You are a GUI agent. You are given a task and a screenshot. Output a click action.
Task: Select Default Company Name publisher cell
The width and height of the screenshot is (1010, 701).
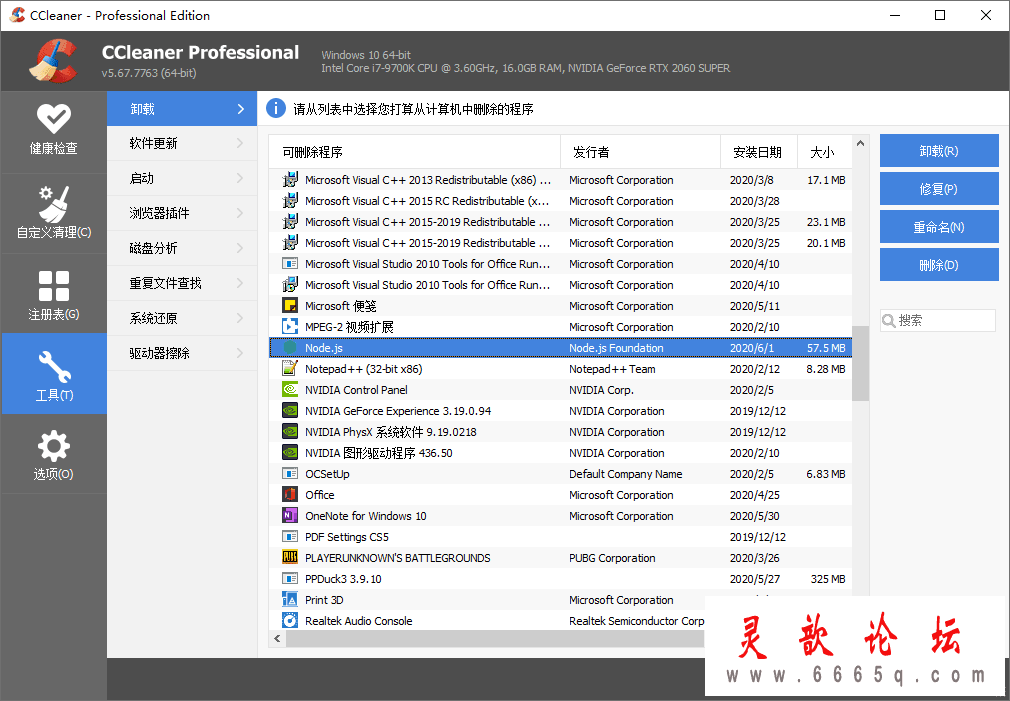pyautogui.click(x=625, y=474)
